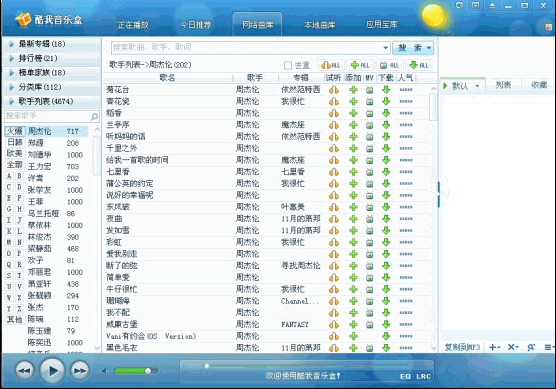Open the message bubble icon in title bar
Viewport: 556px width, 389px height.
click(459, 6)
